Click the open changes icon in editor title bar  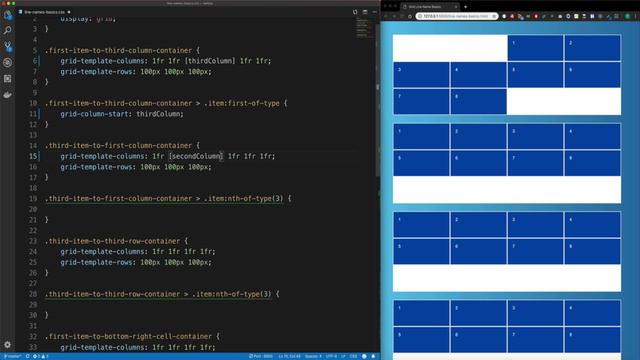click(x=355, y=12)
